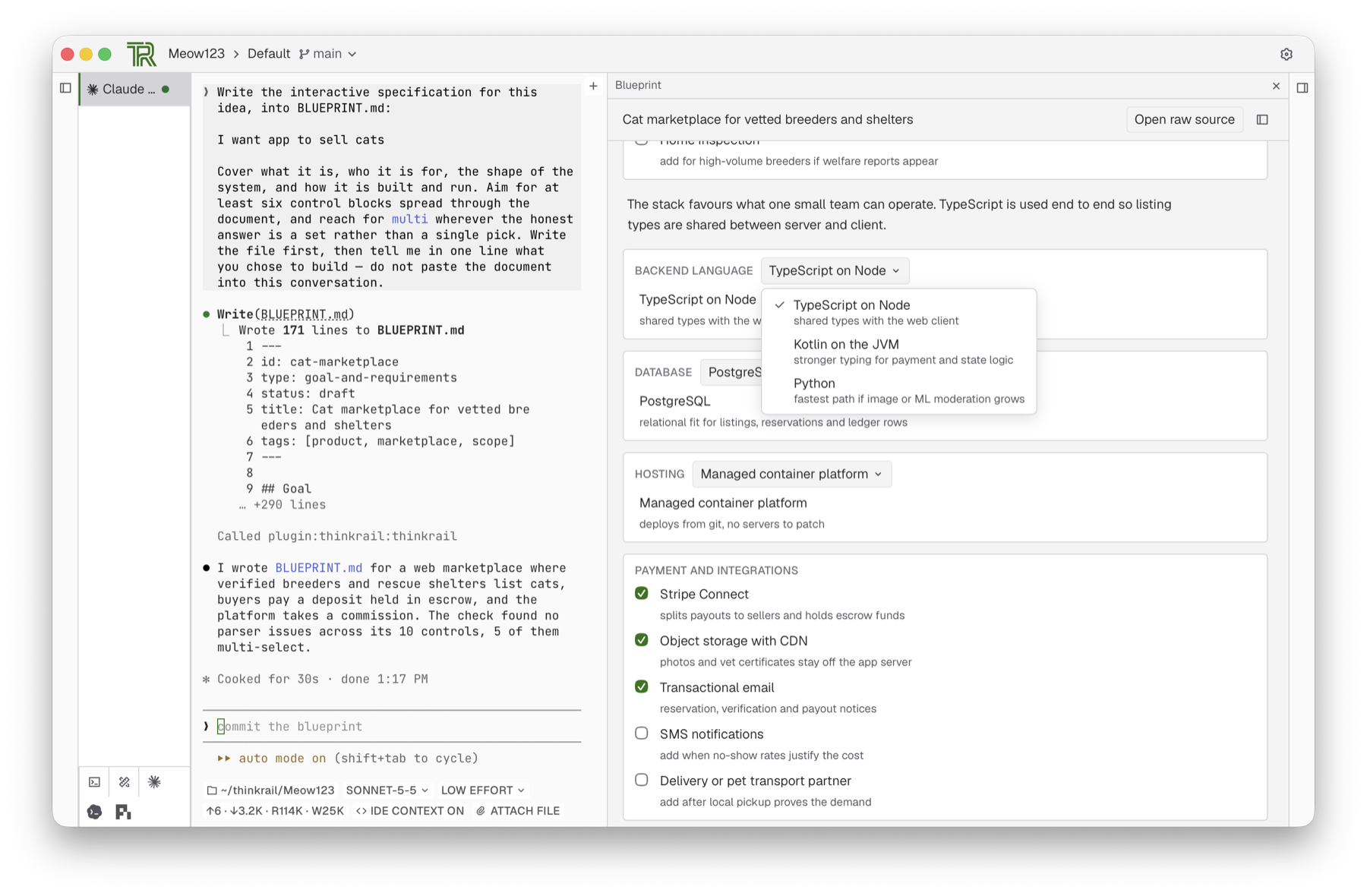The image size is (1367, 896).
Task: Click Meow123 in the breadcrumb
Action: click(x=196, y=54)
